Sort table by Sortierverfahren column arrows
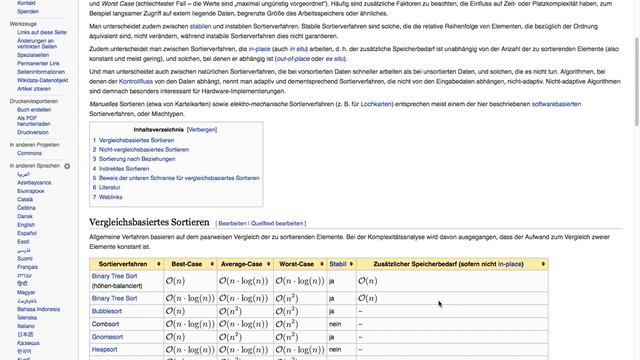 159,264
